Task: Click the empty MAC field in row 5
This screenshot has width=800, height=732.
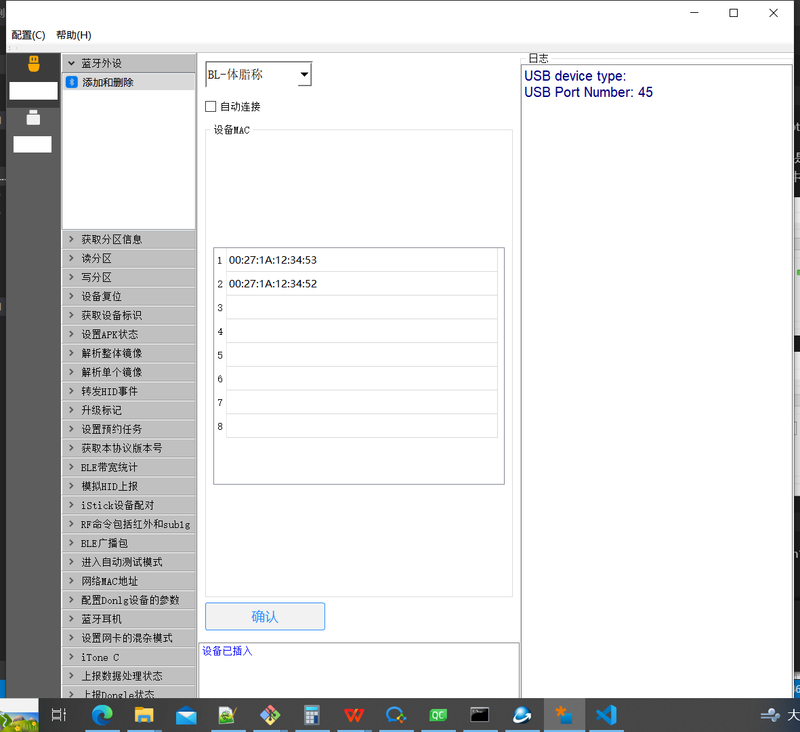Action: 362,355
